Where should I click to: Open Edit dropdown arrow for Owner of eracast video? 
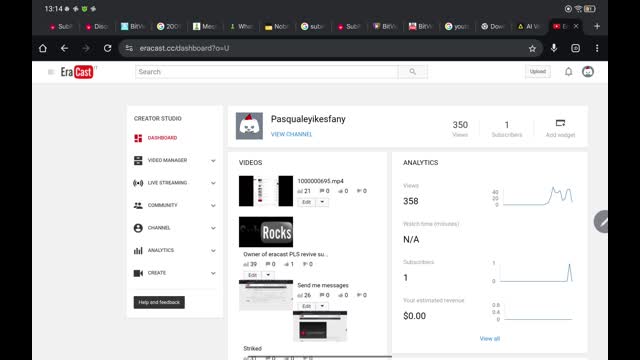[268, 275]
